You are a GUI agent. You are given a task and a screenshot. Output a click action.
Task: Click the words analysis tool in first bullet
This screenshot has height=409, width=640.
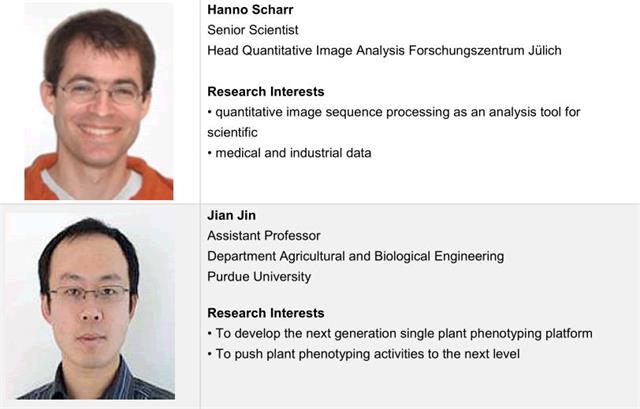(x=525, y=112)
